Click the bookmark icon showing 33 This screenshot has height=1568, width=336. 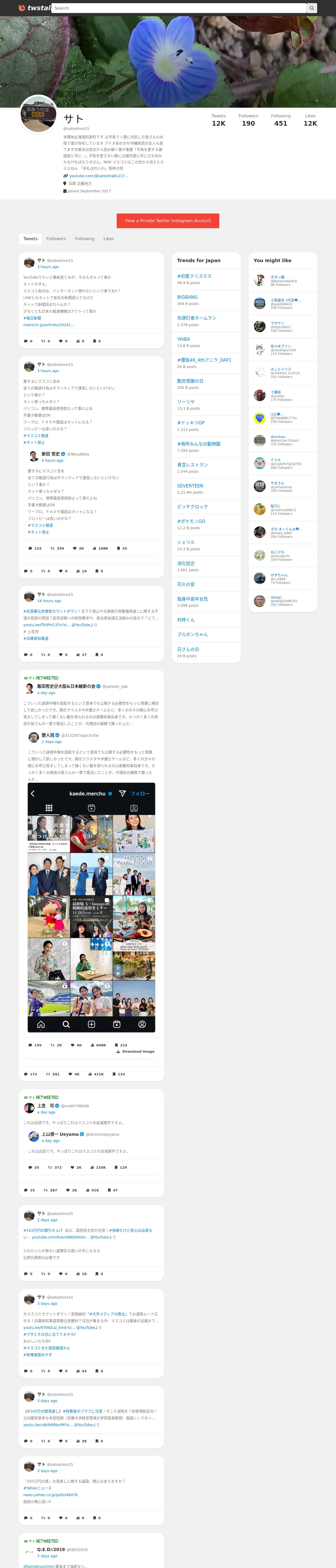(118, 549)
